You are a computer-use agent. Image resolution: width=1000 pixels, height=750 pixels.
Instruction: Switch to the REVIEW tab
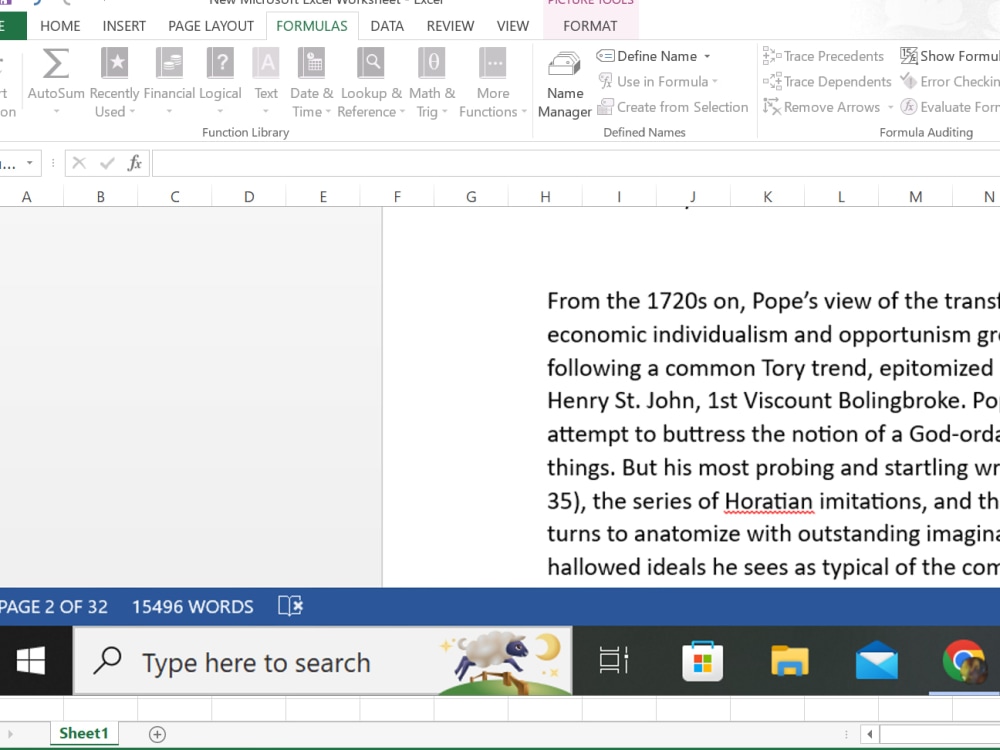coord(450,26)
